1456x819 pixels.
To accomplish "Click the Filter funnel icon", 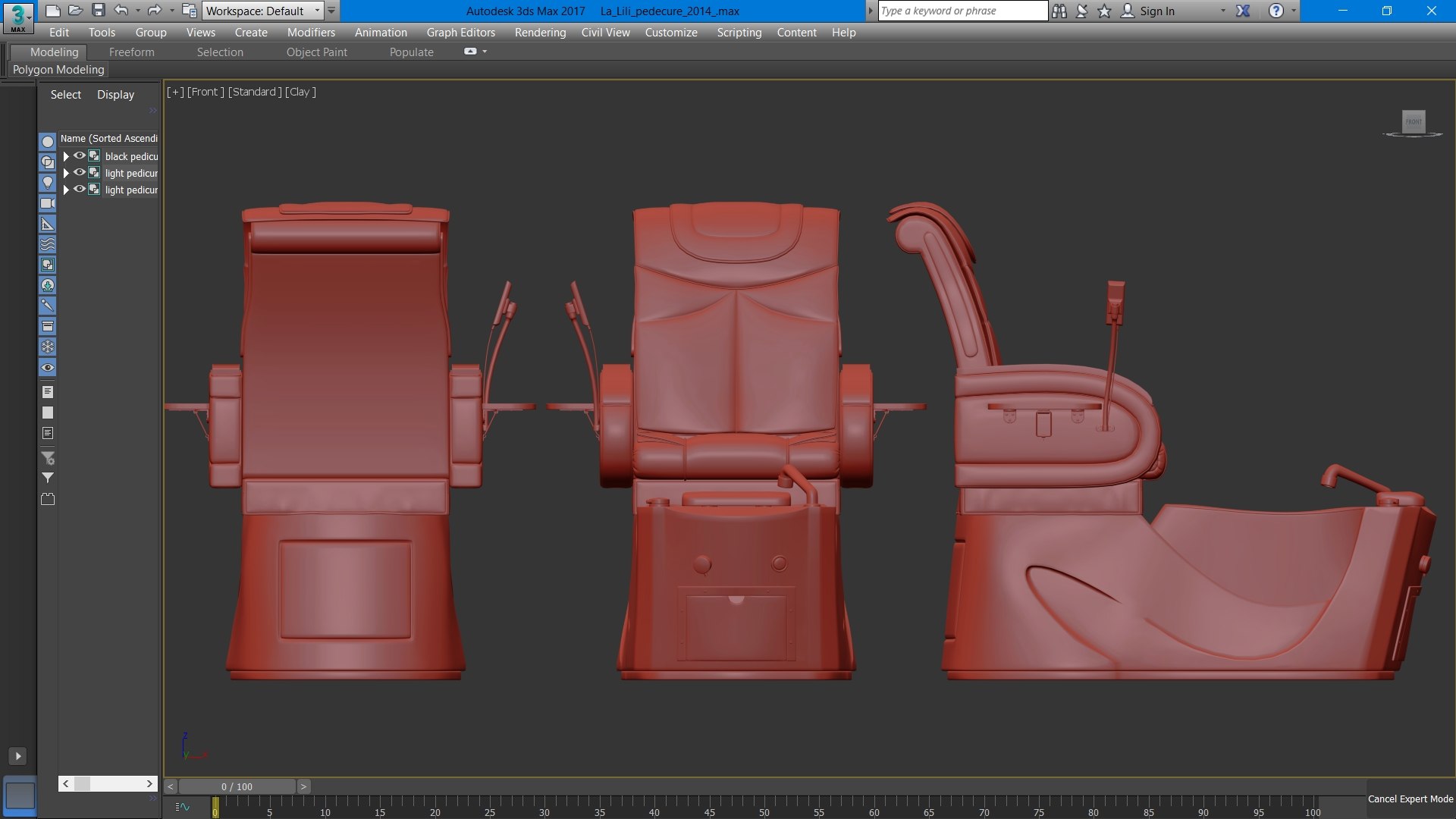I will point(48,479).
